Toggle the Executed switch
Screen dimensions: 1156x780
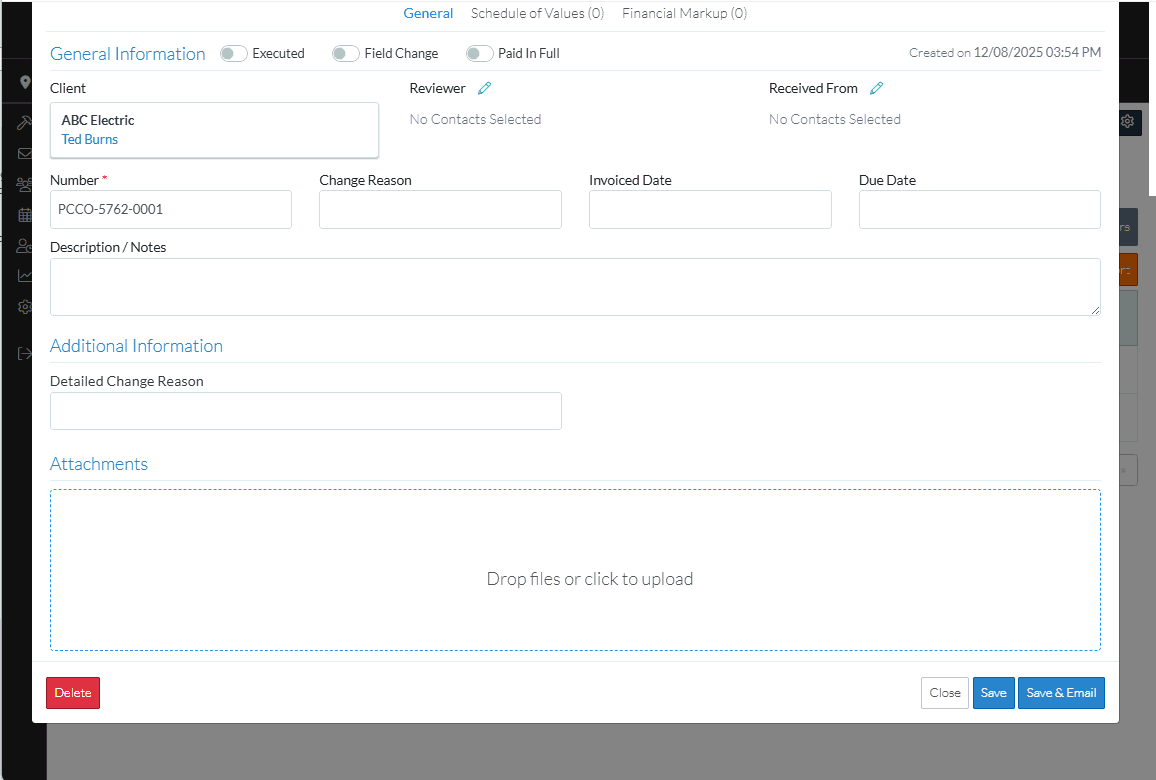pos(234,54)
